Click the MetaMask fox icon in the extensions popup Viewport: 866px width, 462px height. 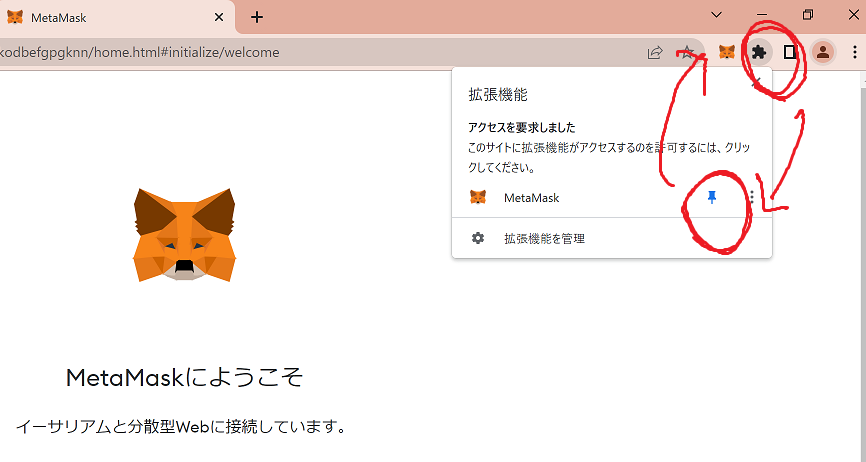[x=478, y=197]
